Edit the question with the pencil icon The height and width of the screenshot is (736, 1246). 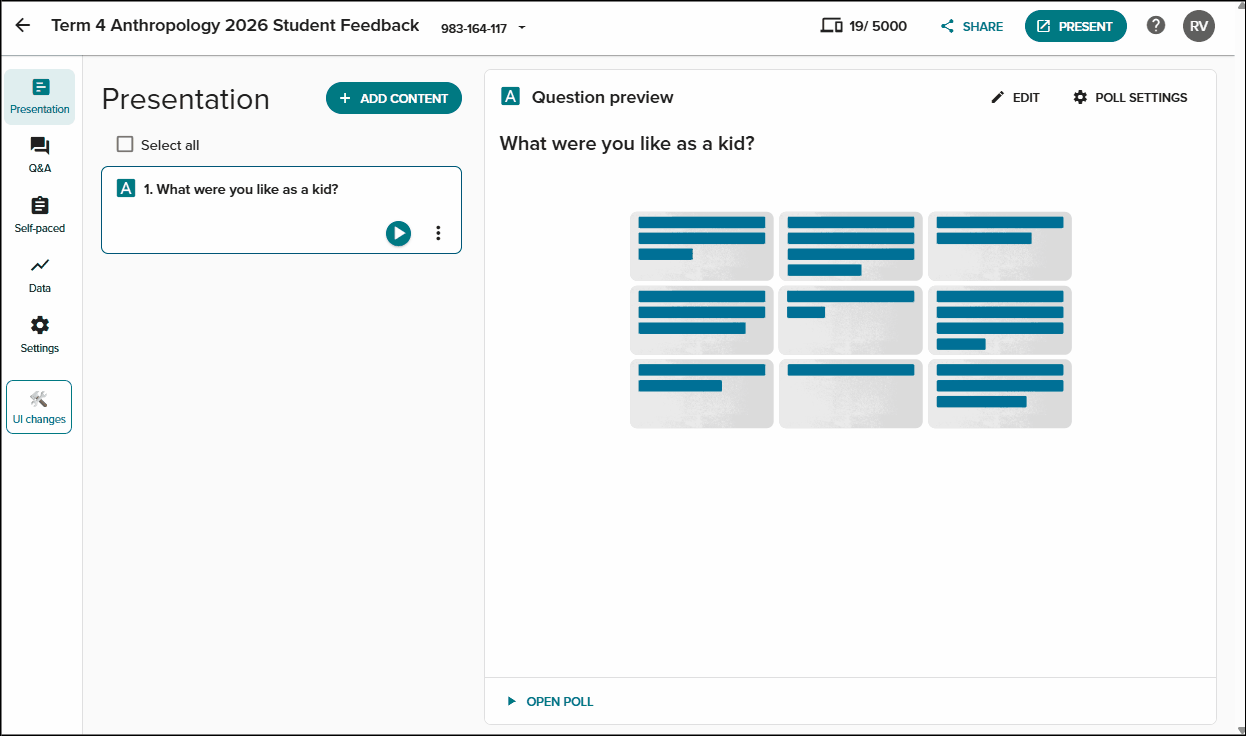click(x=1015, y=97)
